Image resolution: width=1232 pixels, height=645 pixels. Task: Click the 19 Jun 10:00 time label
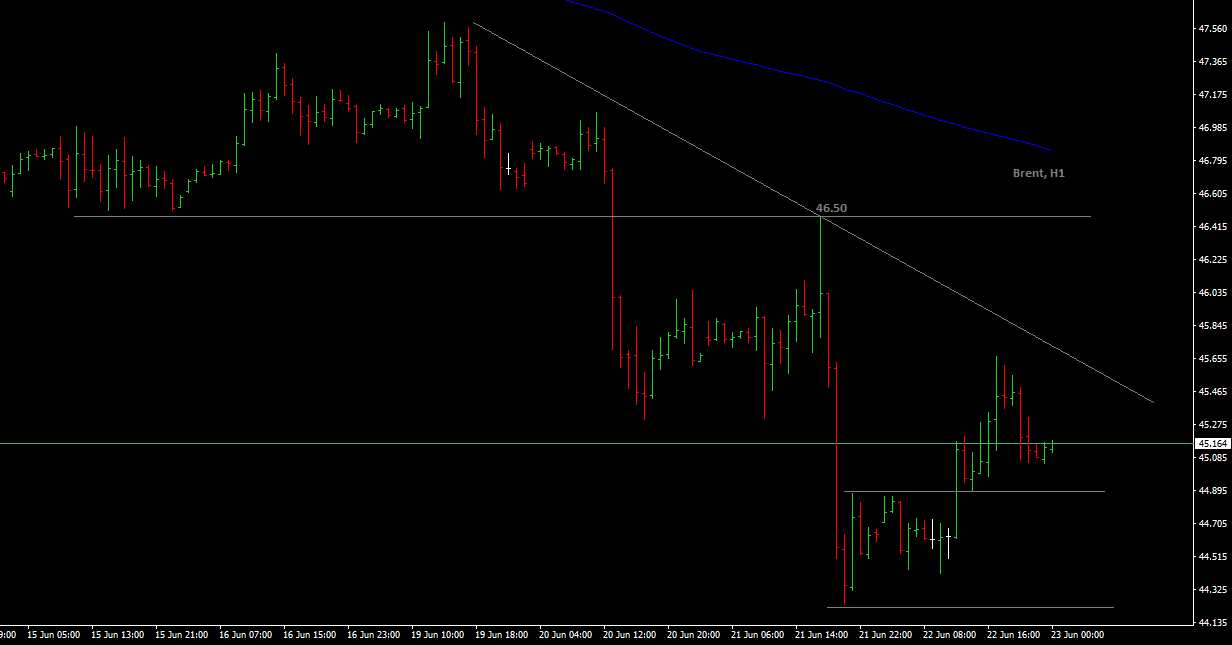437,634
